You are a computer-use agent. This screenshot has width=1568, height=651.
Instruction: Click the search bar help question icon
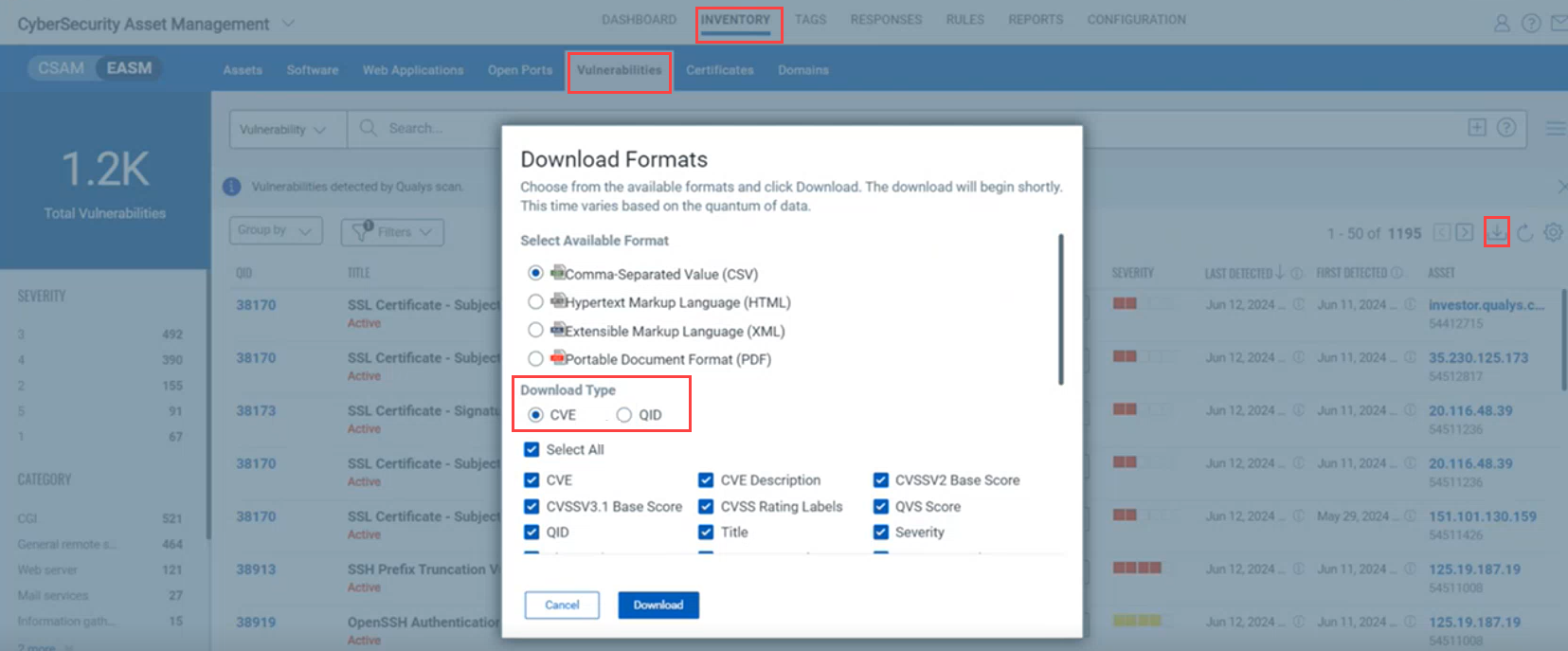[1506, 128]
